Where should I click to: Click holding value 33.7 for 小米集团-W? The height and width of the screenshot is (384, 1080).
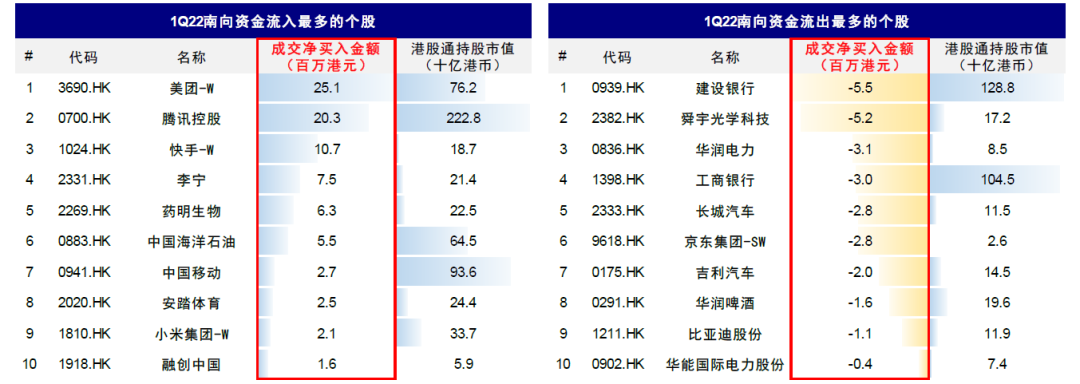point(463,334)
